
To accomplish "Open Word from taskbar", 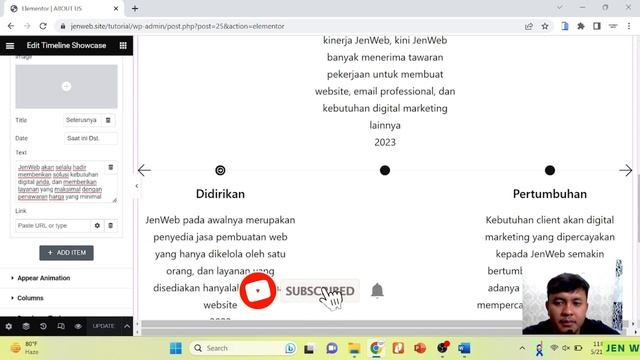I will tap(464, 348).
